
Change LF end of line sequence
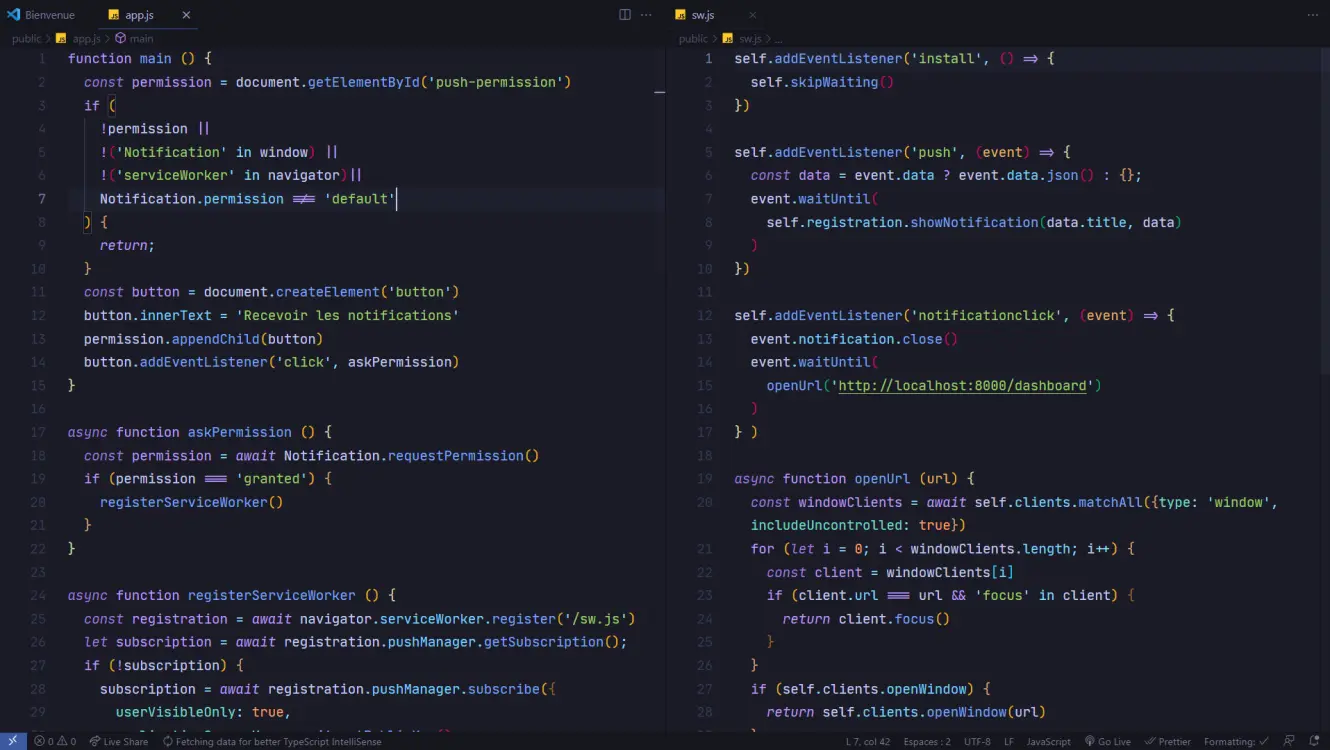(1009, 741)
